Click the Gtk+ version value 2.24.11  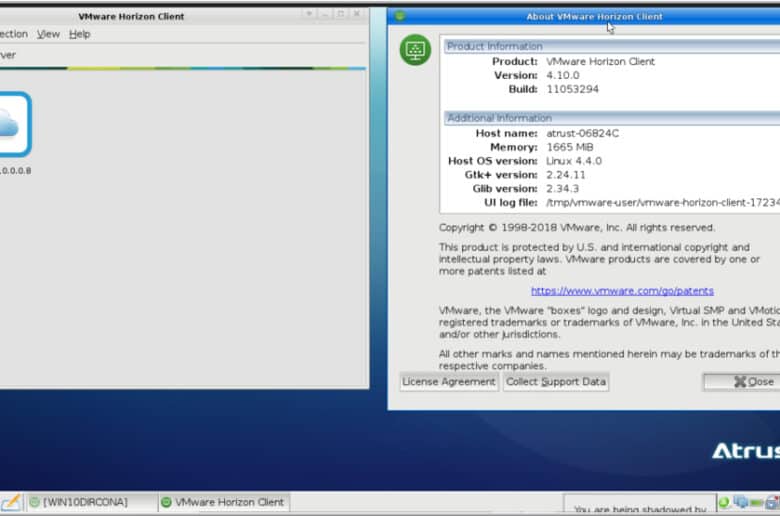tap(566, 175)
